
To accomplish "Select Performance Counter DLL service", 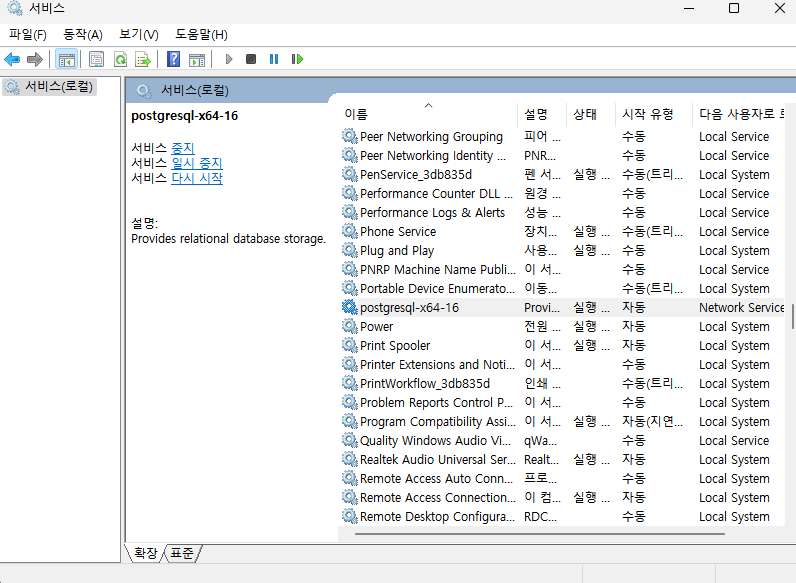I will coord(563,193).
